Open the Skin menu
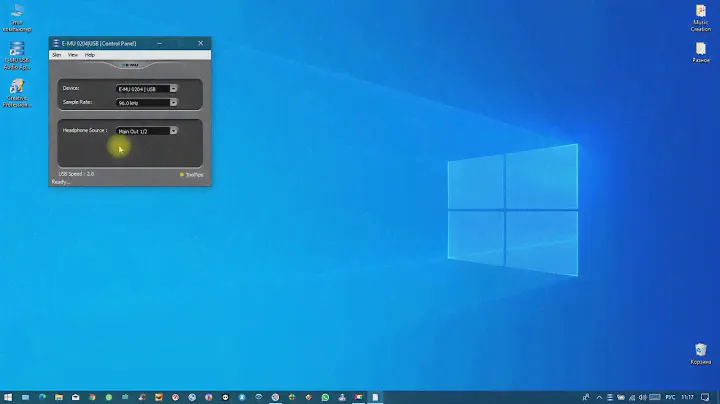 [57, 55]
